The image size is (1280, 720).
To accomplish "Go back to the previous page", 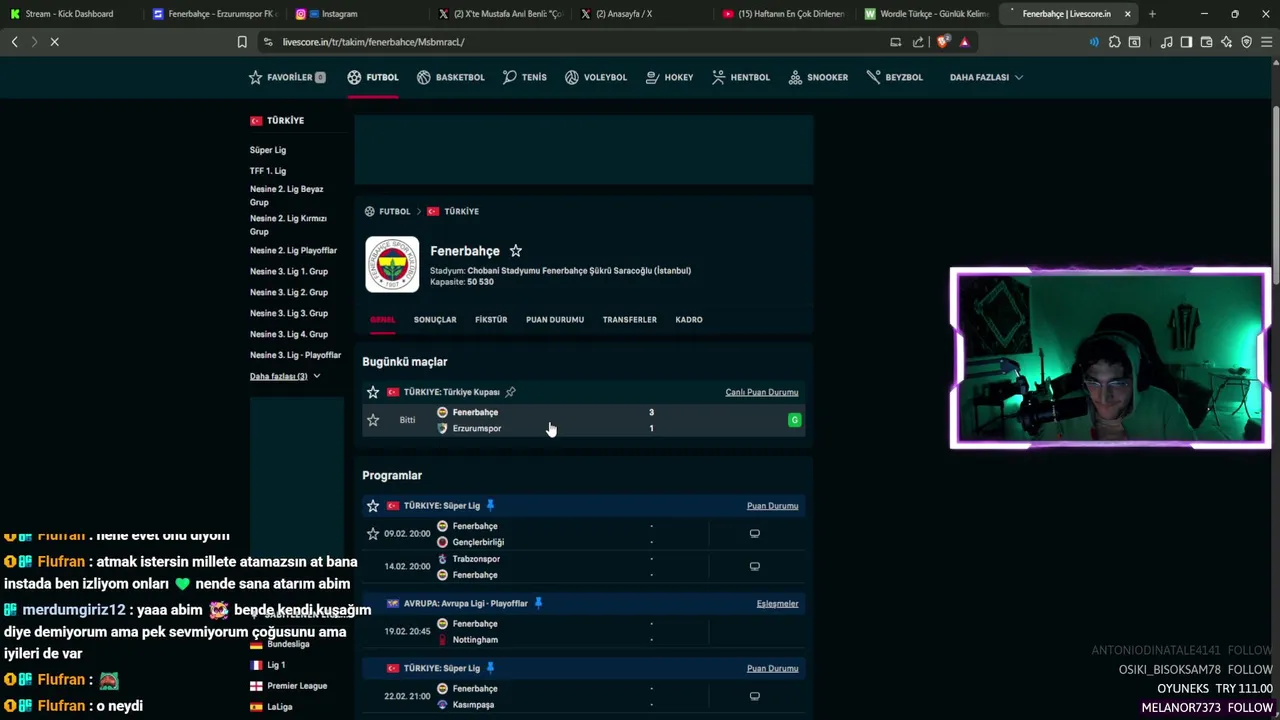I will (x=14, y=42).
